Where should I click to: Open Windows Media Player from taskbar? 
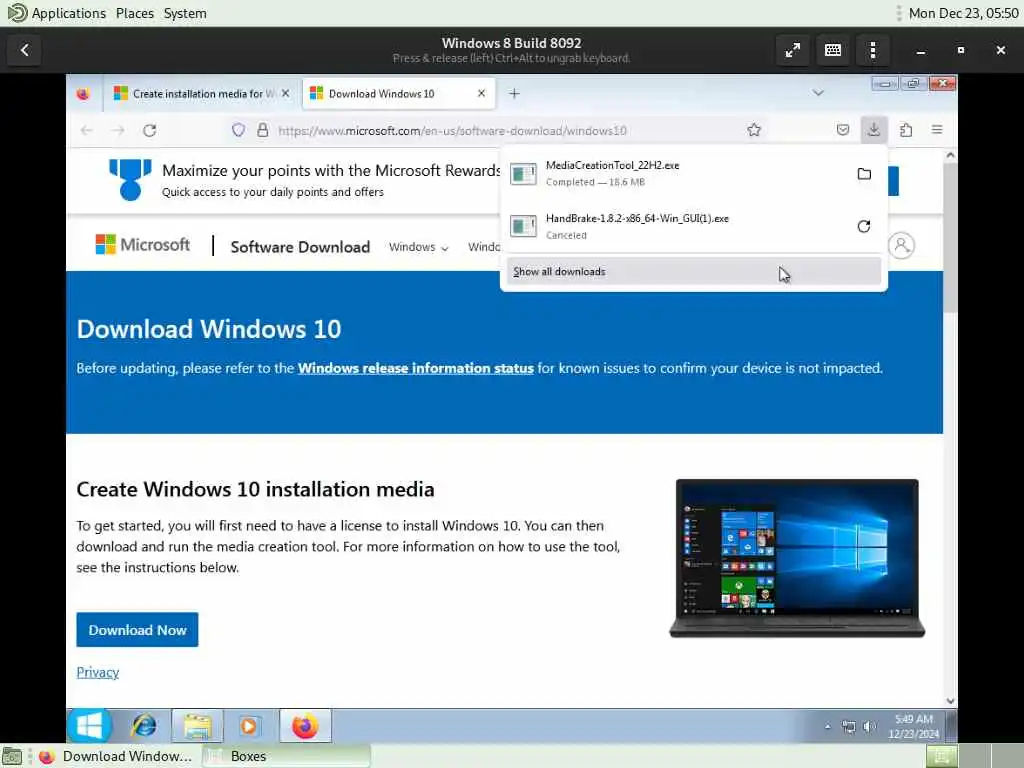[x=248, y=726]
